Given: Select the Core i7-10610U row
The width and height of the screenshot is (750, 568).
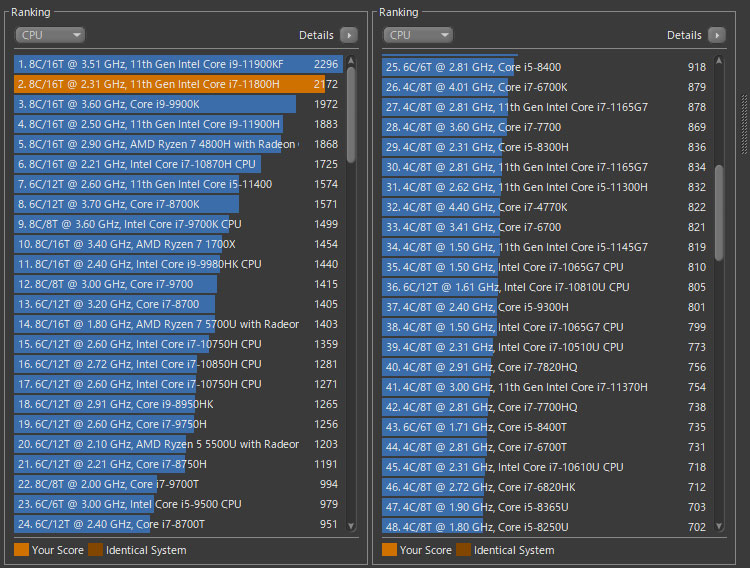Looking at the screenshot, I should pos(546,467).
